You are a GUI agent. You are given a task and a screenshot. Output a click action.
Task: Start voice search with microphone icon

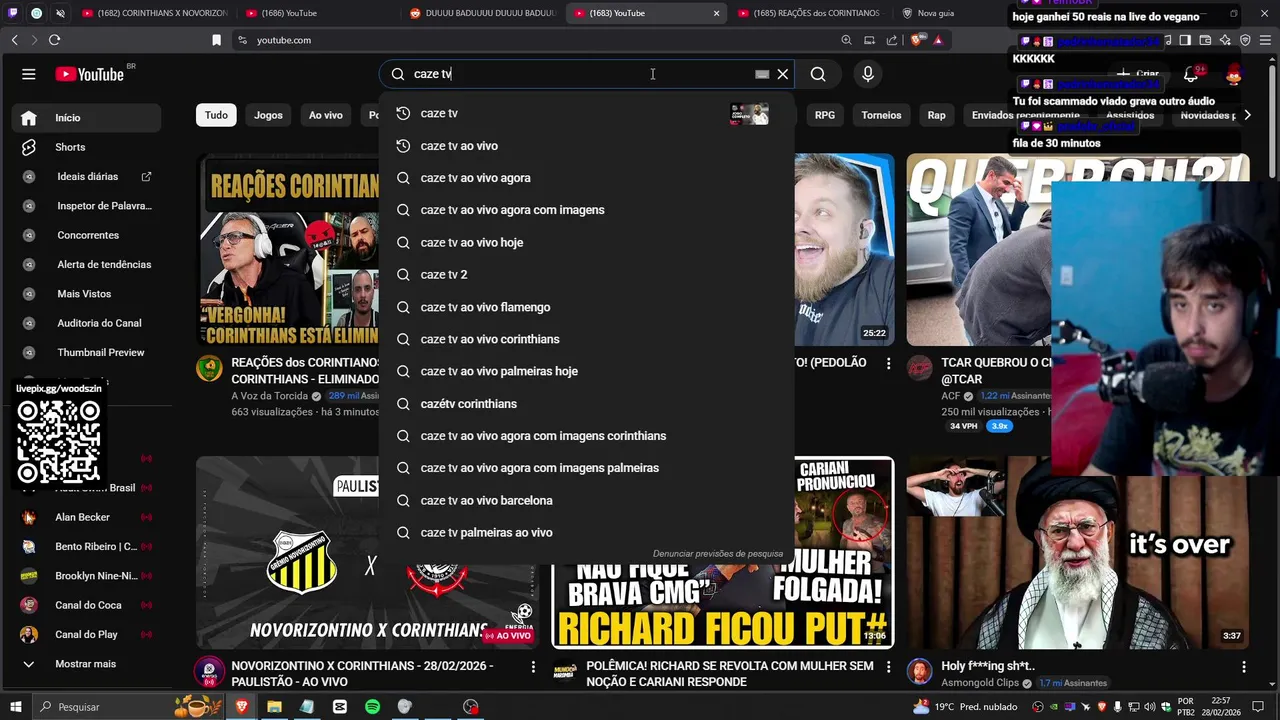868,74
